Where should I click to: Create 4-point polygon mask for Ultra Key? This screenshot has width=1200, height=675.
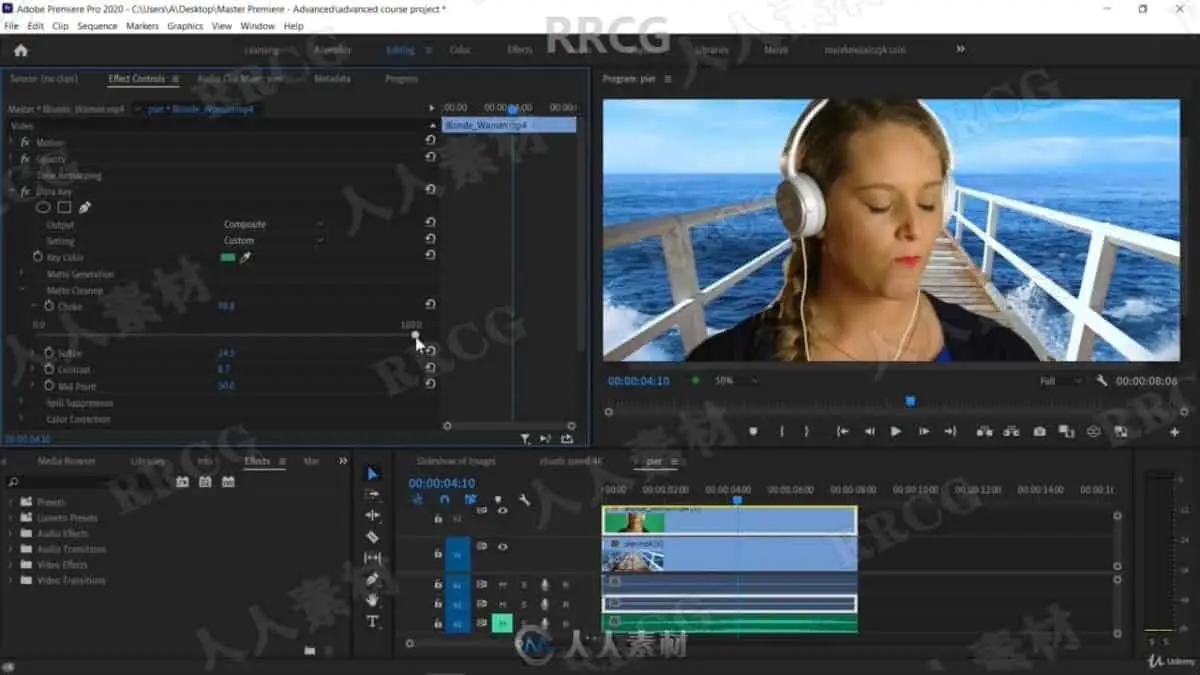64,208
